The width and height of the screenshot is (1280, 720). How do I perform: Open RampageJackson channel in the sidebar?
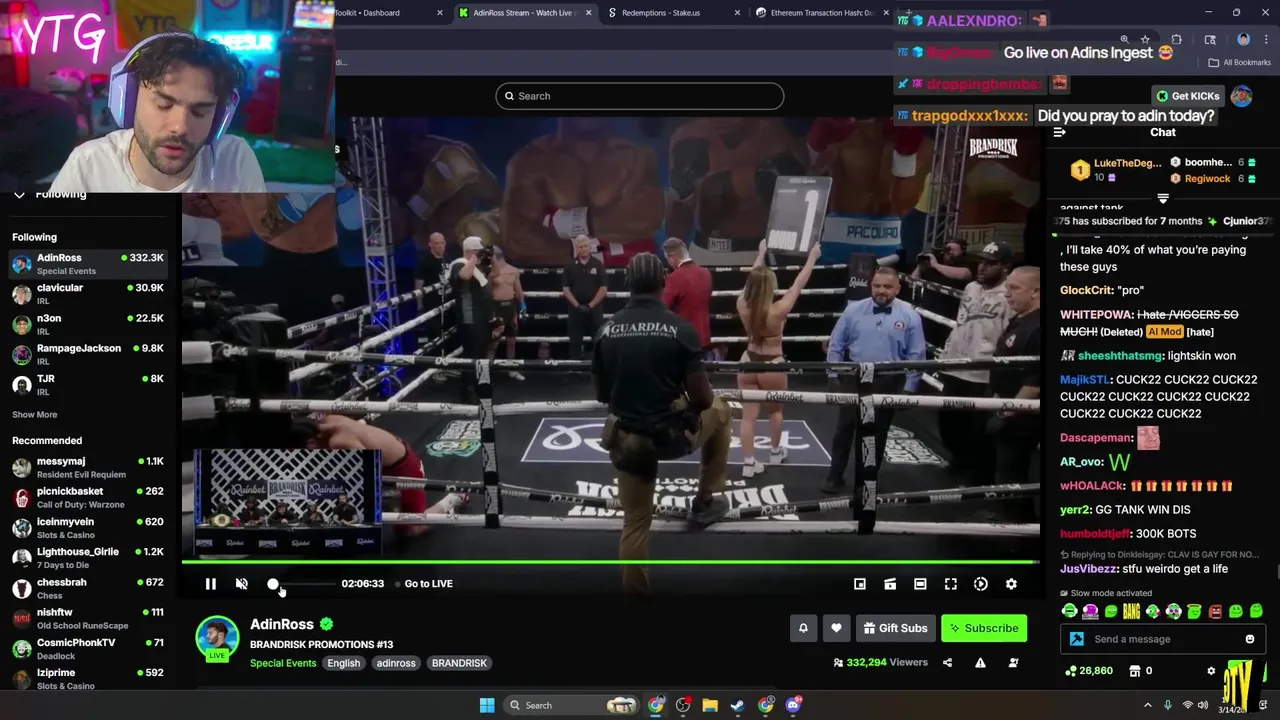click(88, 354)
